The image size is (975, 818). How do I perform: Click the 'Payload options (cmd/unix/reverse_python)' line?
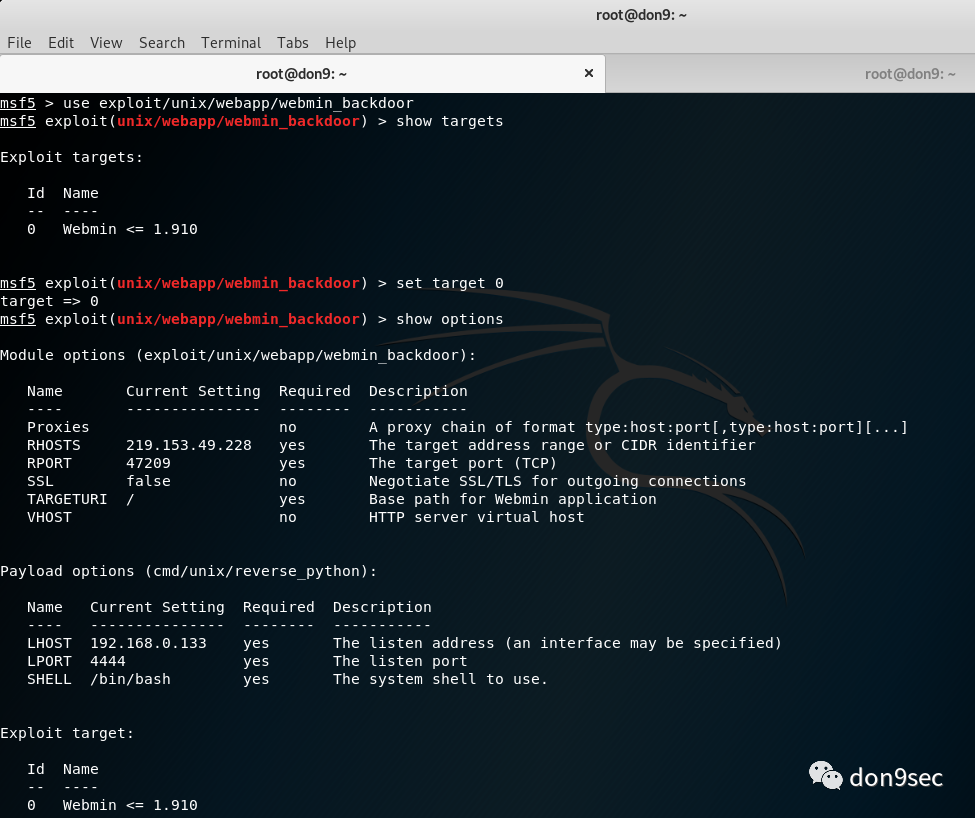[188, 571]
